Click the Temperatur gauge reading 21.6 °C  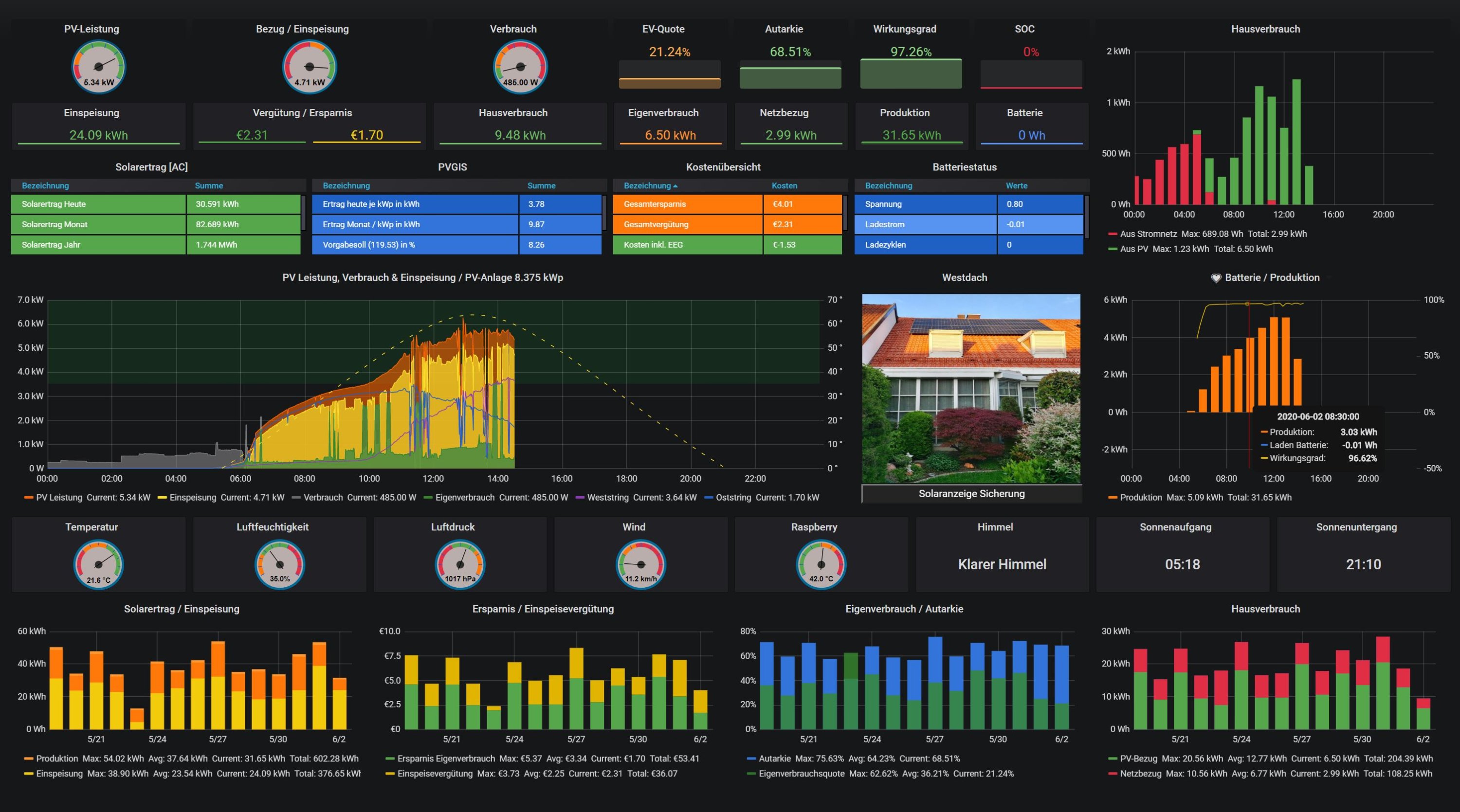click(x=99, y=564)
